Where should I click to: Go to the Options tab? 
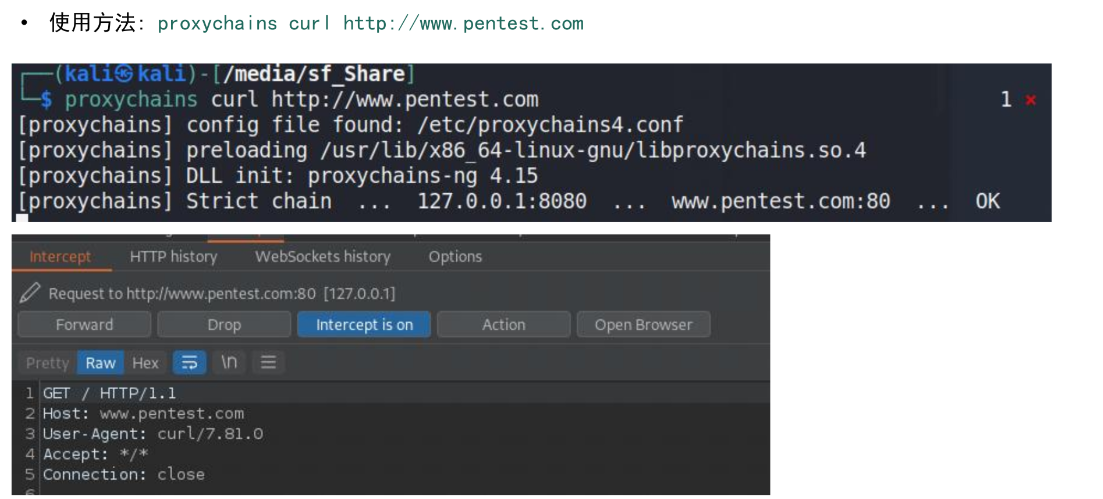click(455, 257)
